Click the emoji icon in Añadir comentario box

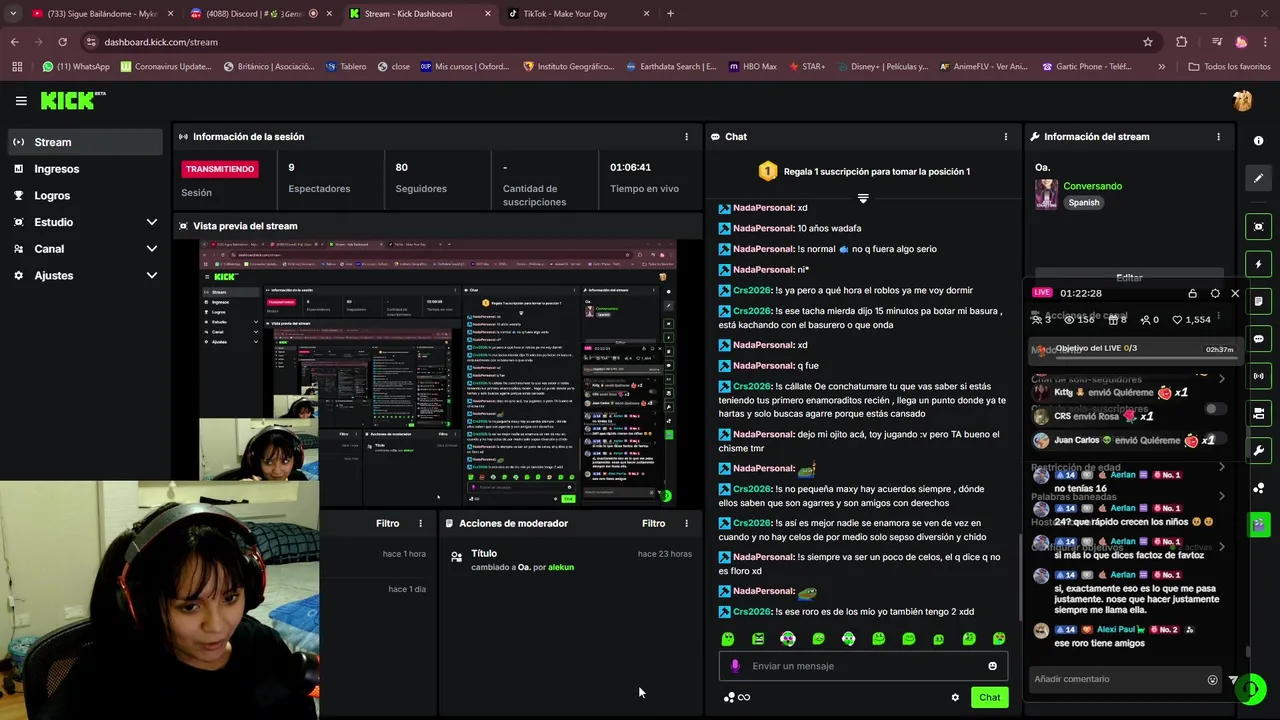point(1212,680)
